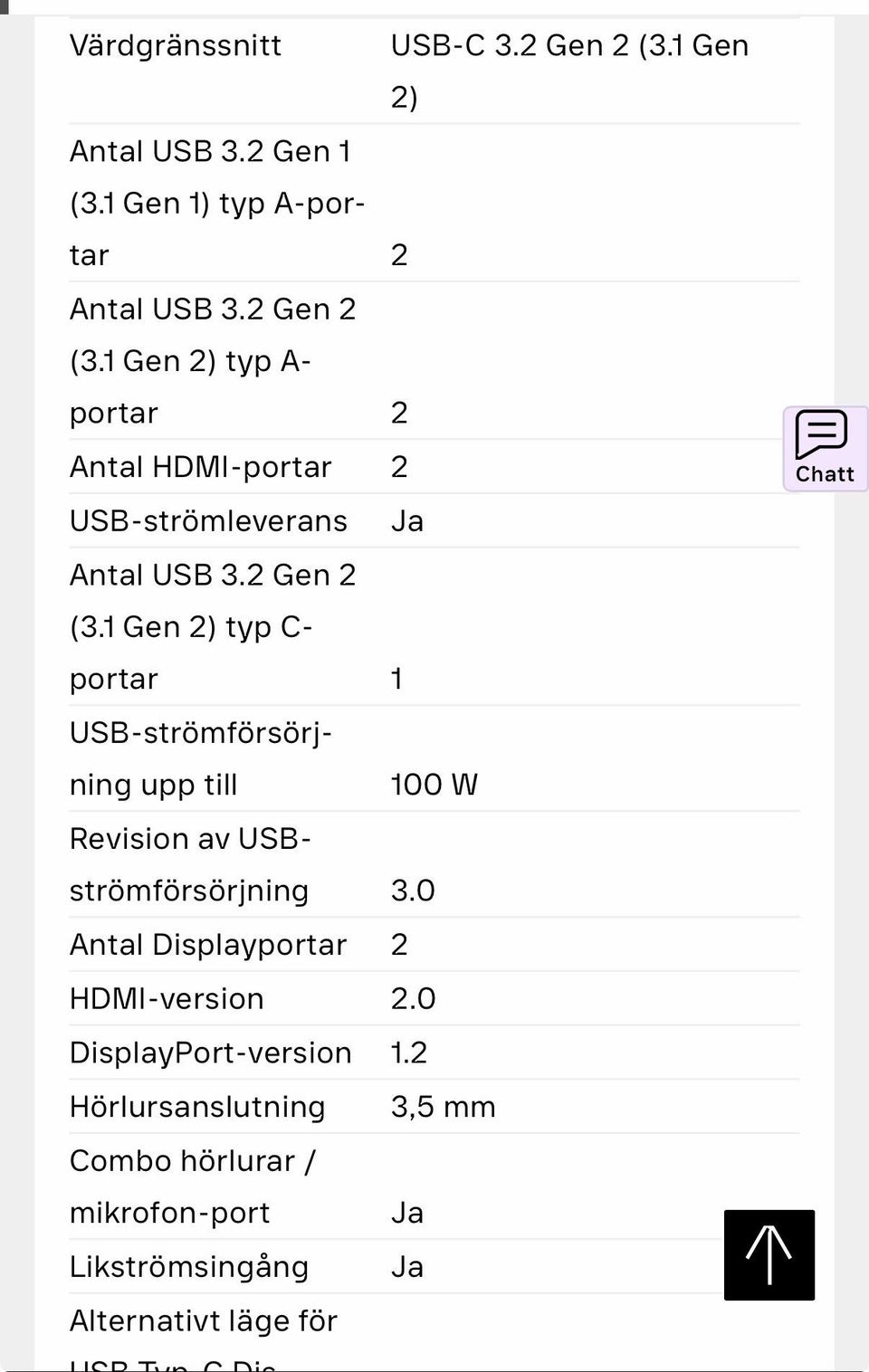This screenshot has width=869, height=1372.
Task: Click the Combo hörlurar / mikrofon-port label
Action: point(192,1186)
